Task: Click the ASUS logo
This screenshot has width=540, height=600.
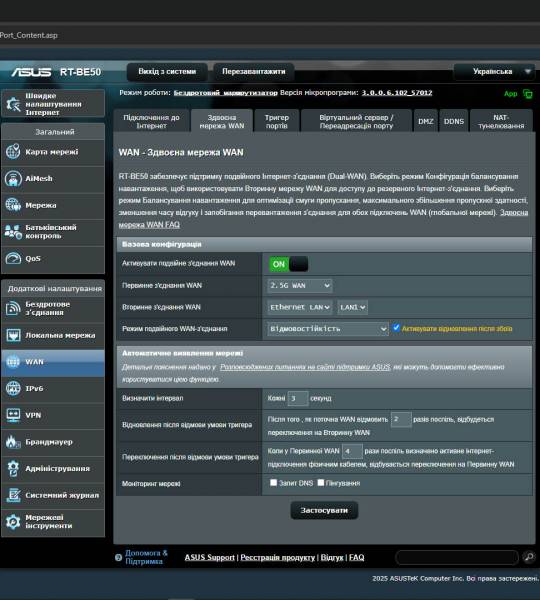Action: (31, 72)
